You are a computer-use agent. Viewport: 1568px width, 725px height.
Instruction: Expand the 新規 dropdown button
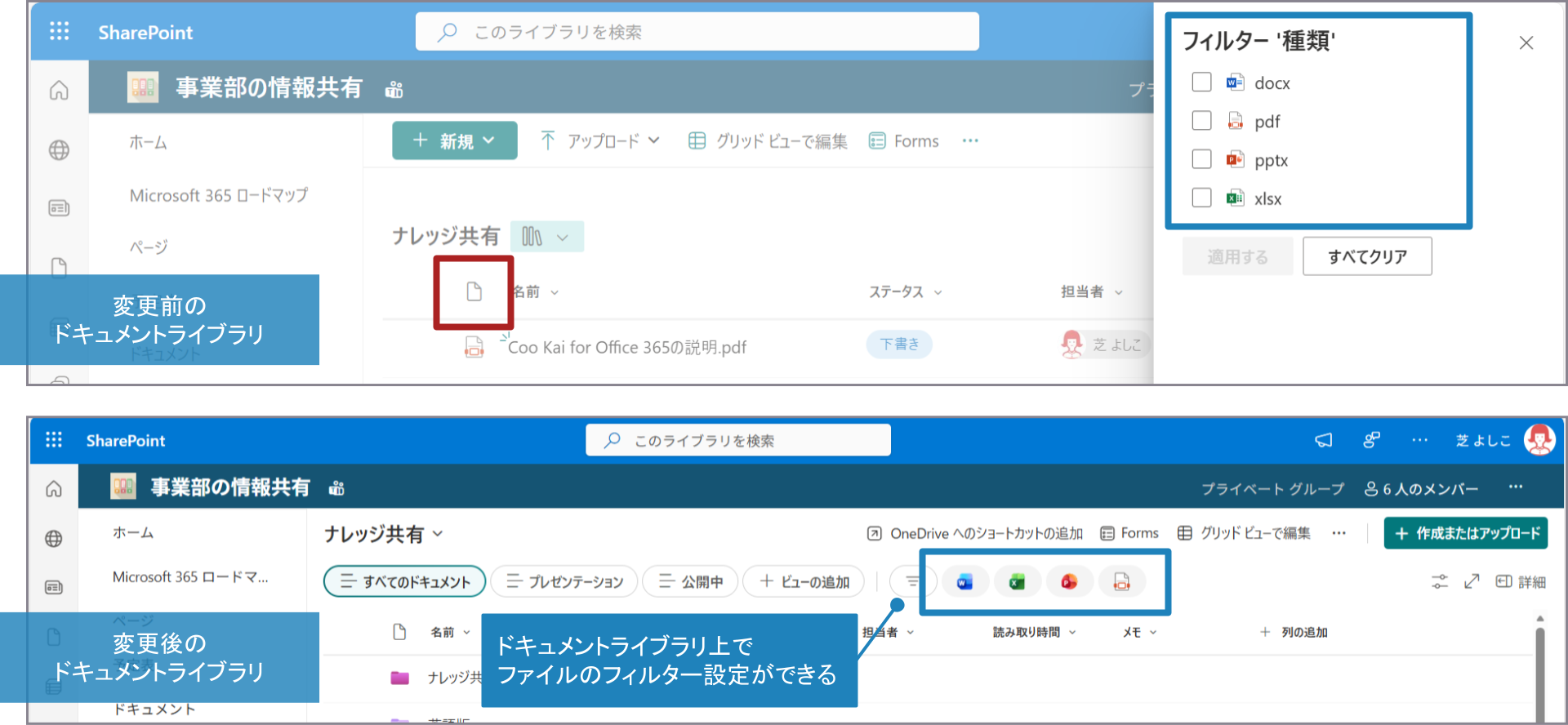point(454,140)
